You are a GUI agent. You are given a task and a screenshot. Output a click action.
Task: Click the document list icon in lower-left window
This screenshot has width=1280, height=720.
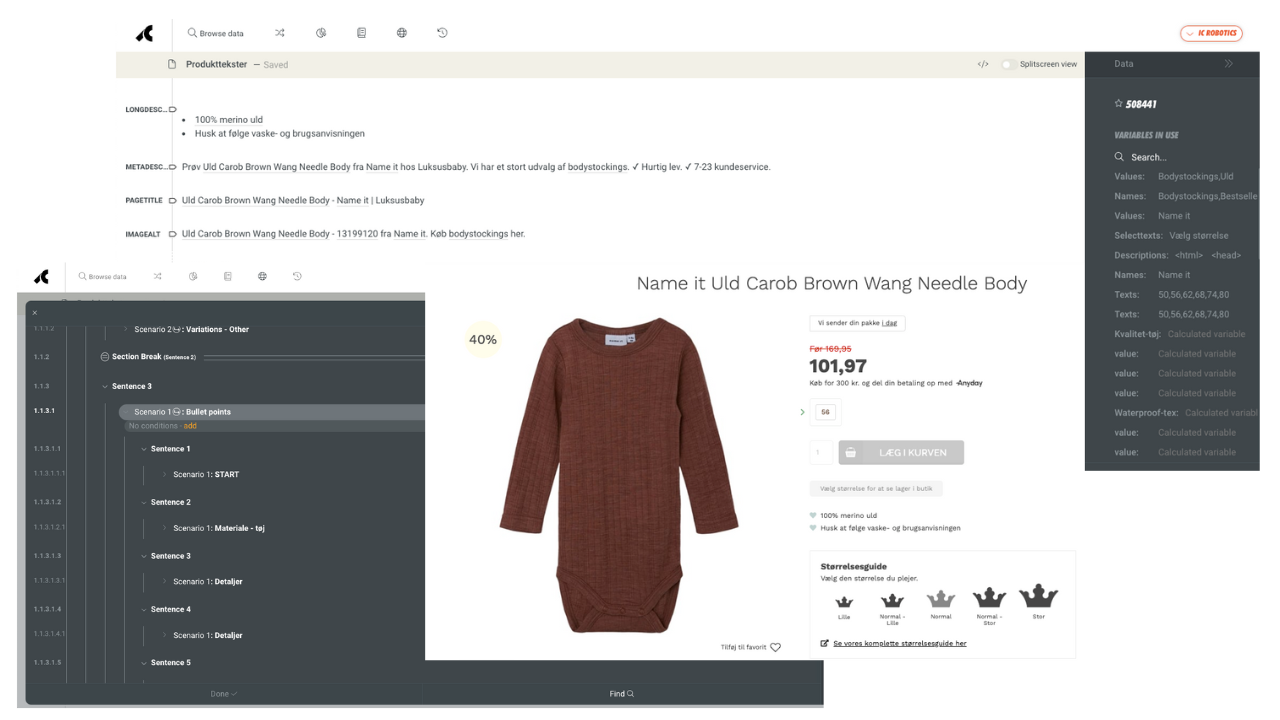pyautogui.click(x=227, y=276)
